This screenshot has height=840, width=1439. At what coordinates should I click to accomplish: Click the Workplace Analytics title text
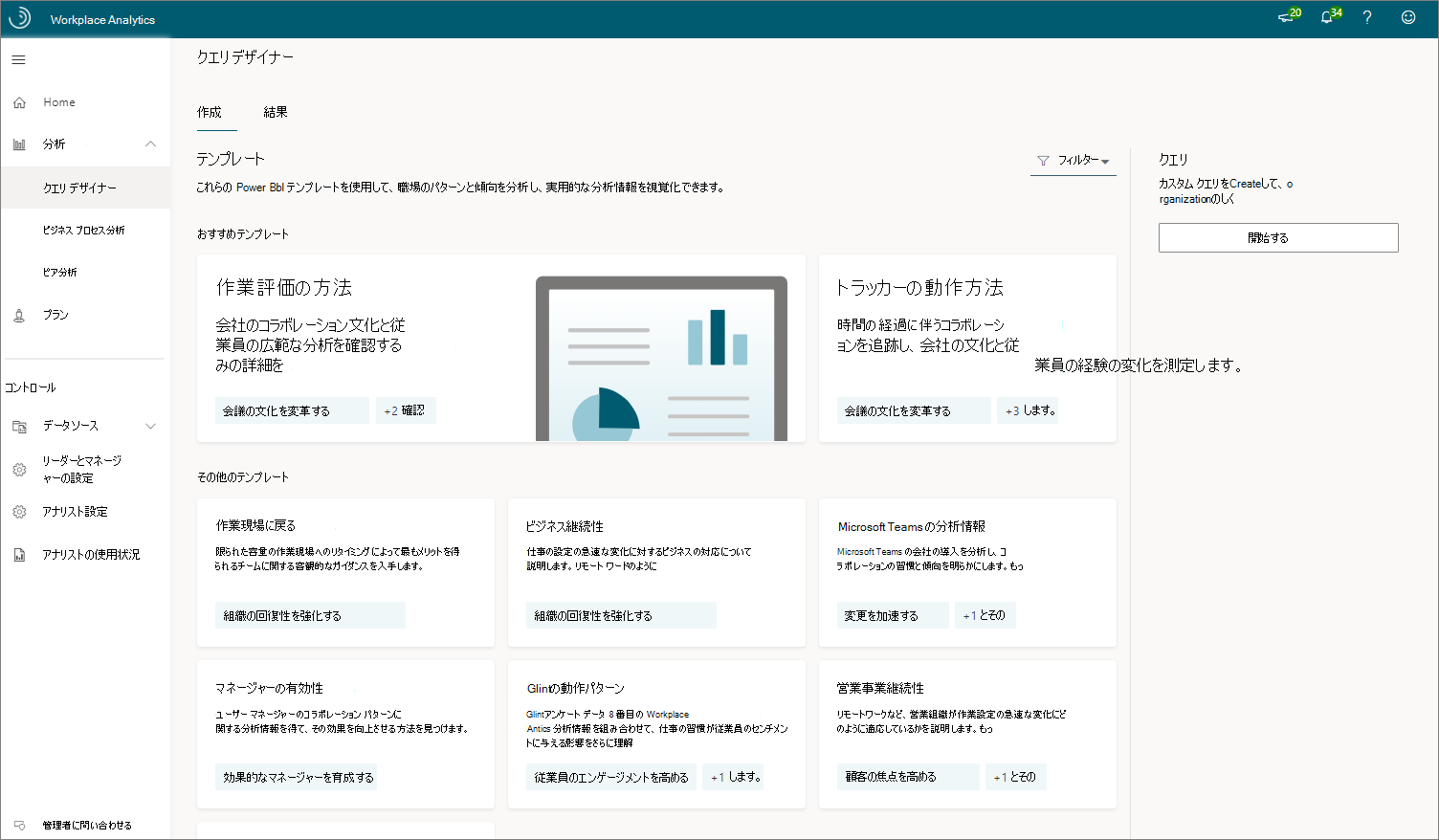(102, 19)
